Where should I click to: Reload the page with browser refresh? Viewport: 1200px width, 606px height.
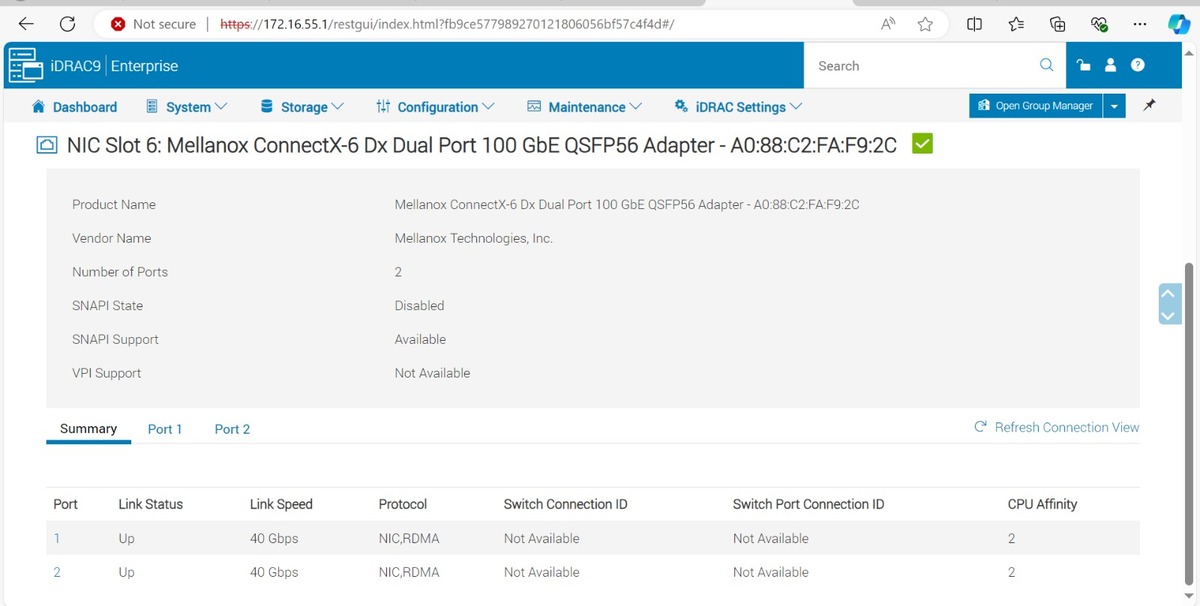[x=67, y=24]
